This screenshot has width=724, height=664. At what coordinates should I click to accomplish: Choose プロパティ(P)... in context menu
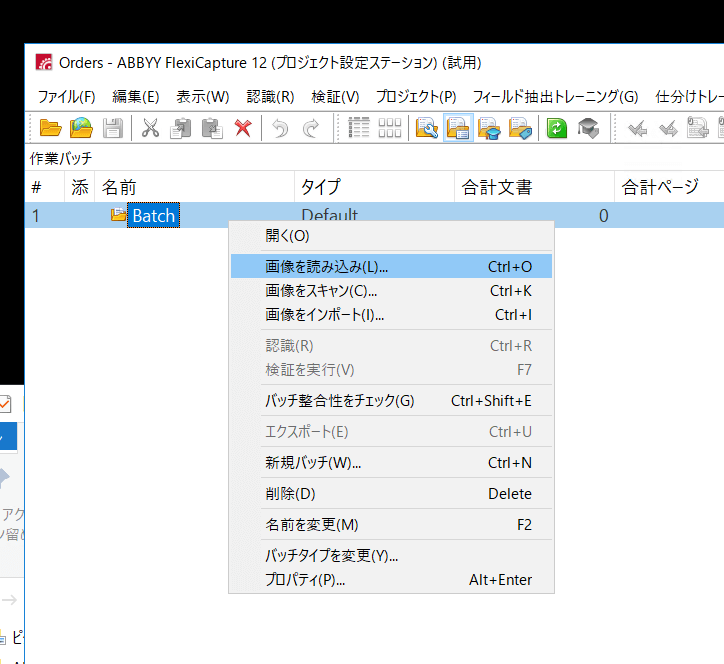391,579
